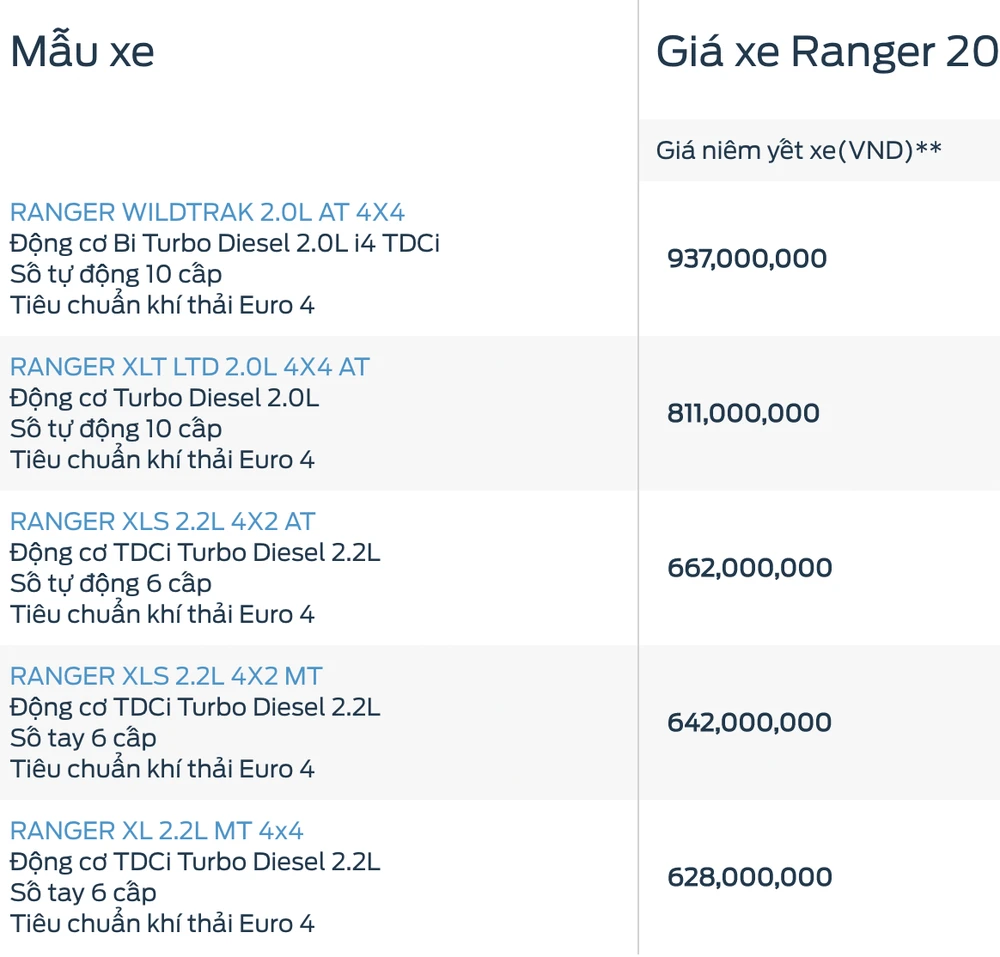
Task: Click the RANGER XLT LTD 2.0L 4X4 AT link
Action: (x=189, y=367)
